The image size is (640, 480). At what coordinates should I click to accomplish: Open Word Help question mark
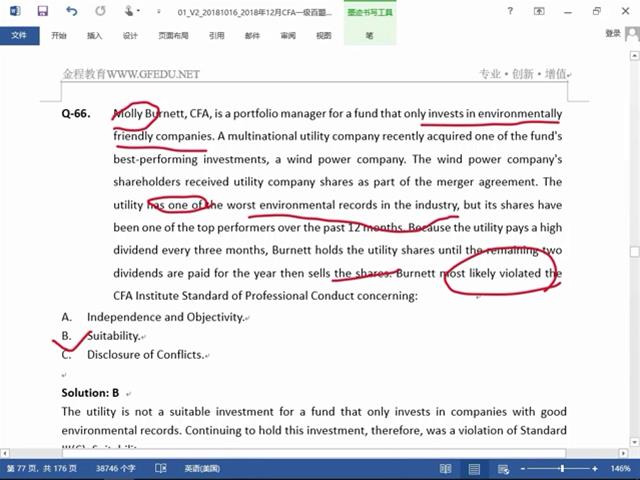click(510, 11)
